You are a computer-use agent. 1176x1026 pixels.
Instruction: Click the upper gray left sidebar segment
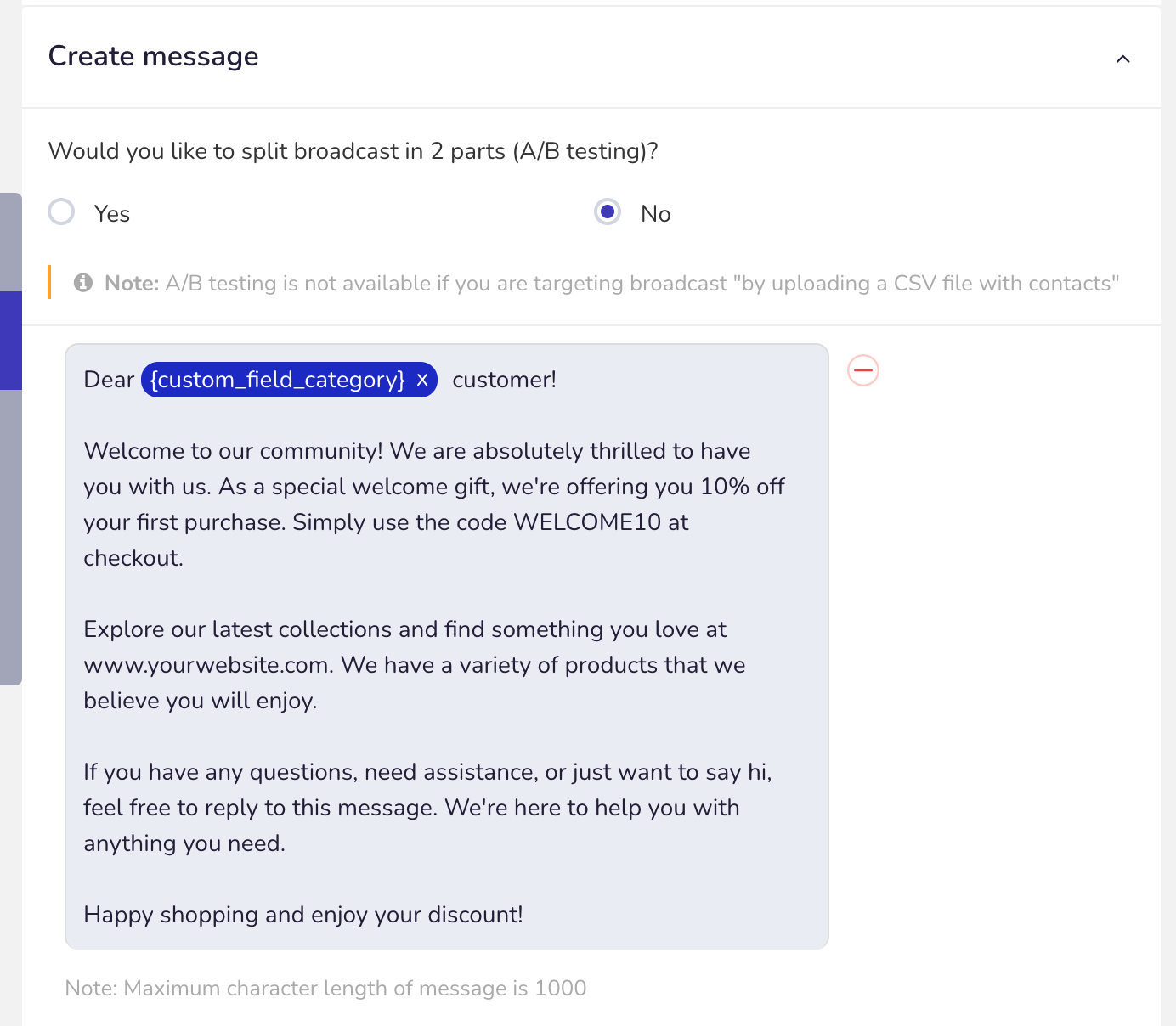tap(11, 242)
